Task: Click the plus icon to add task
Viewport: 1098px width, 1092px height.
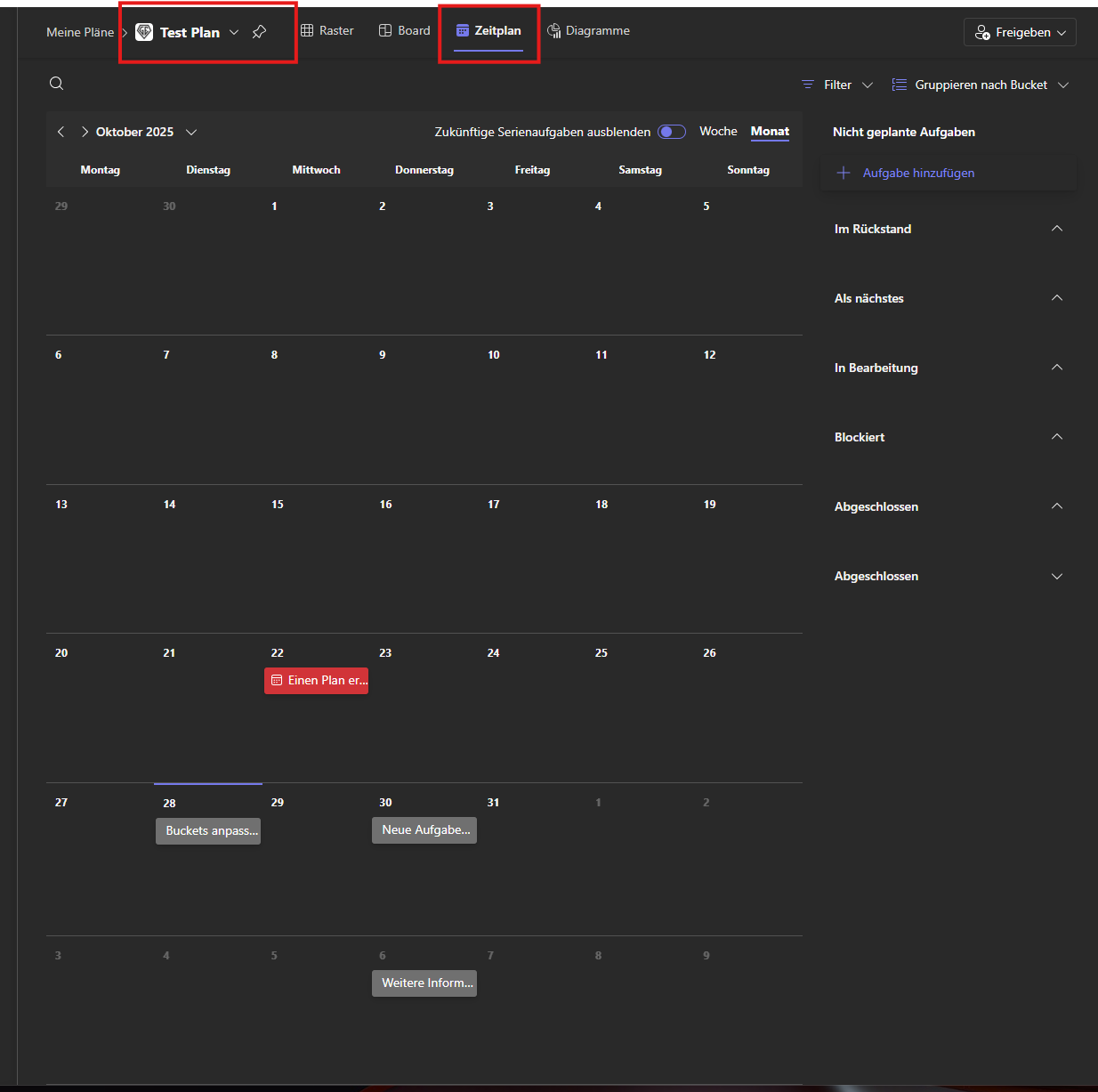Action: click(x=844, y=173)
